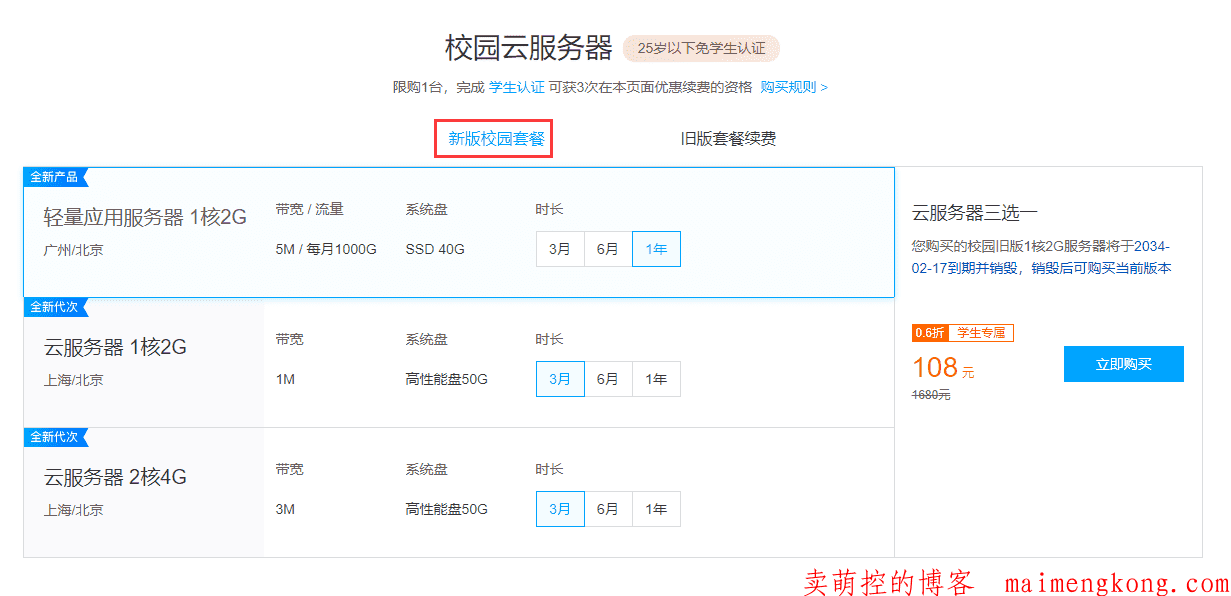Select the 云服务器 2核4G product title
1231x596 pixels.
pos(115,478)
